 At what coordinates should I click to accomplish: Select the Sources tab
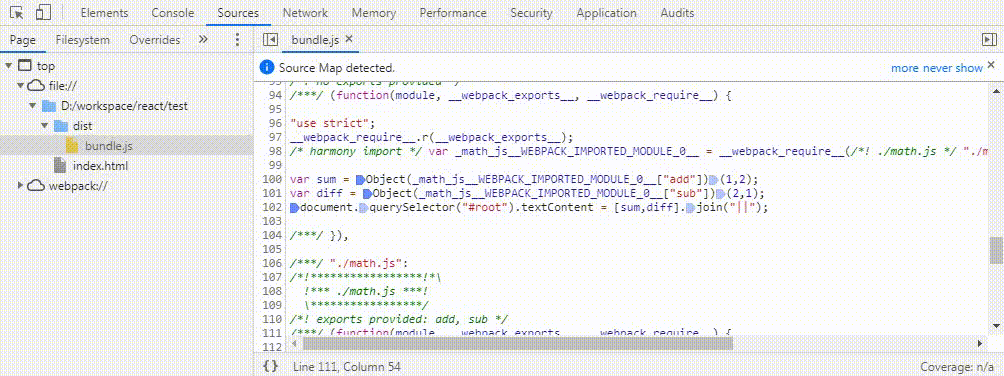pyautogui.click(x=238, y=13)
